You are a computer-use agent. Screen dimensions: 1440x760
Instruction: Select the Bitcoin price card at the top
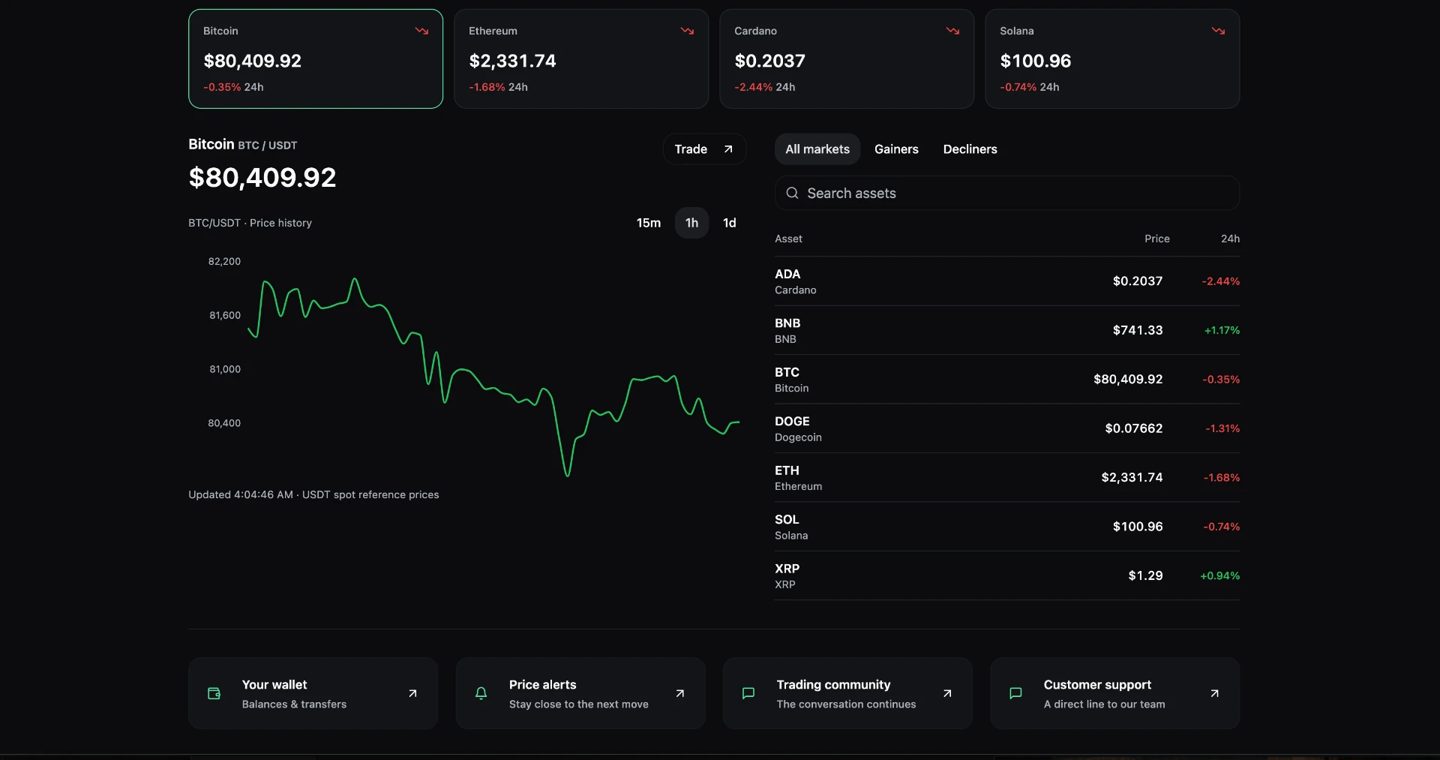pyautogui.click(x=315, y=59)
